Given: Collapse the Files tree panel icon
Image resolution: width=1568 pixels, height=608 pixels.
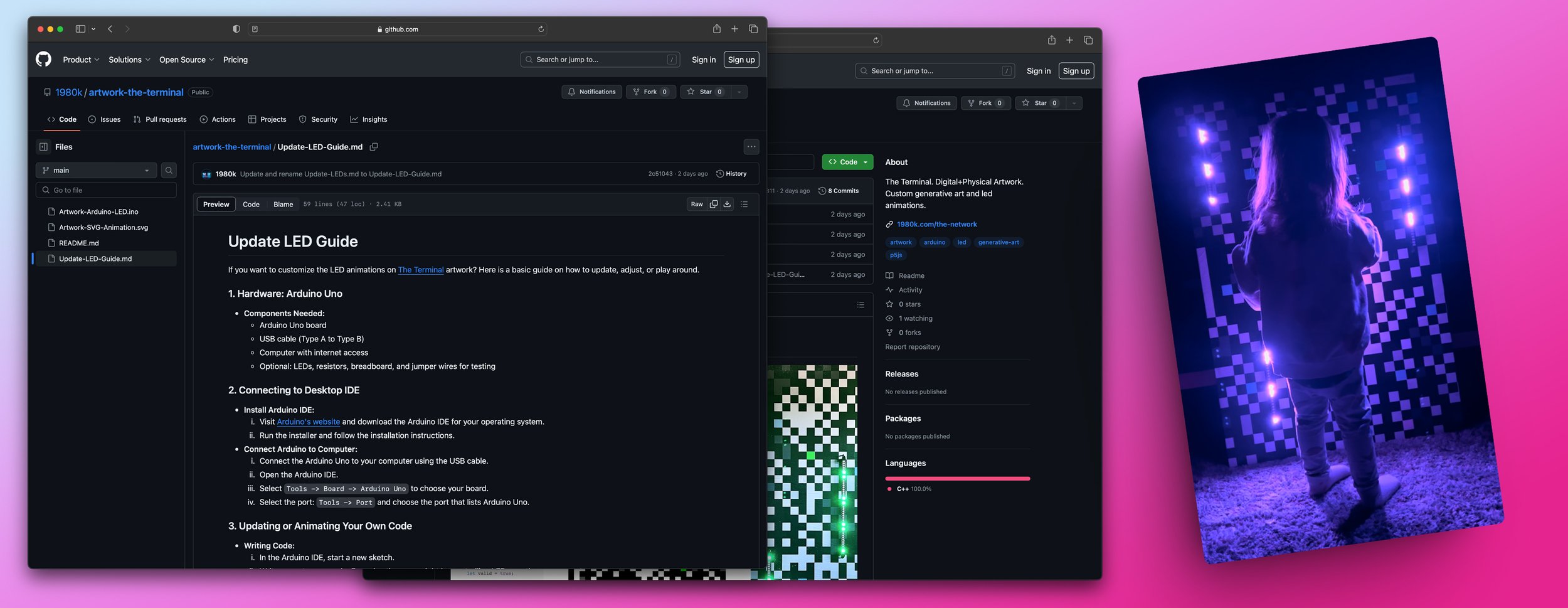Looking at the screenshot, I should coord(44,147).
